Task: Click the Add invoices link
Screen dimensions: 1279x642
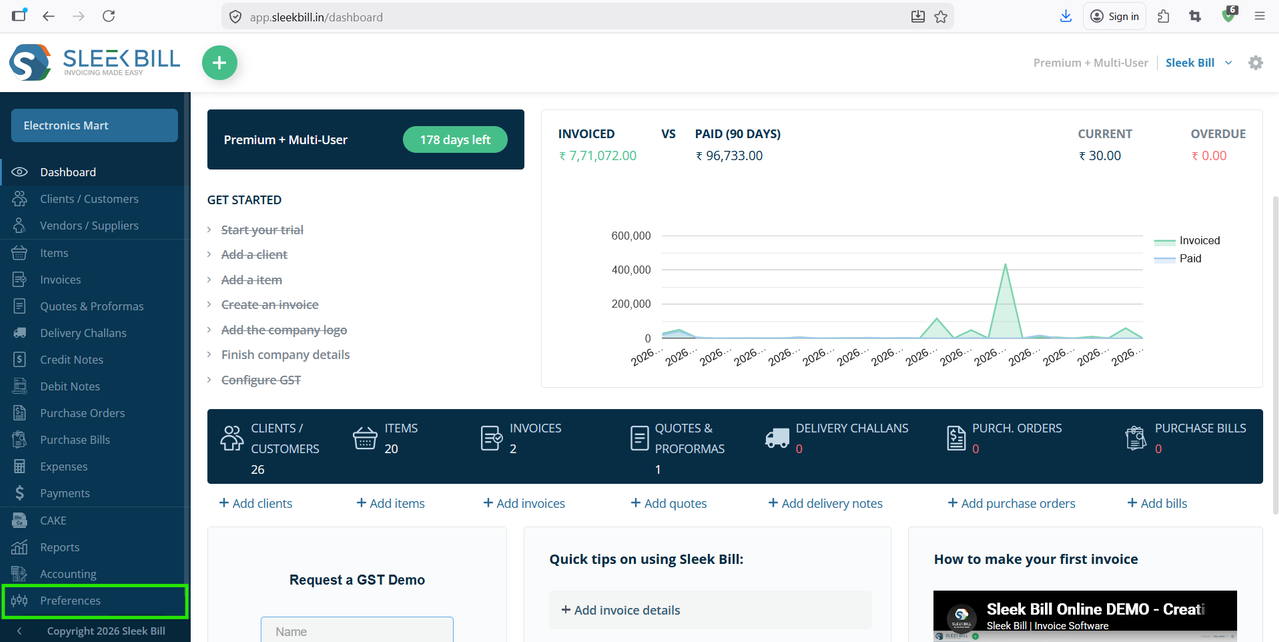Action: pos(524,503)
